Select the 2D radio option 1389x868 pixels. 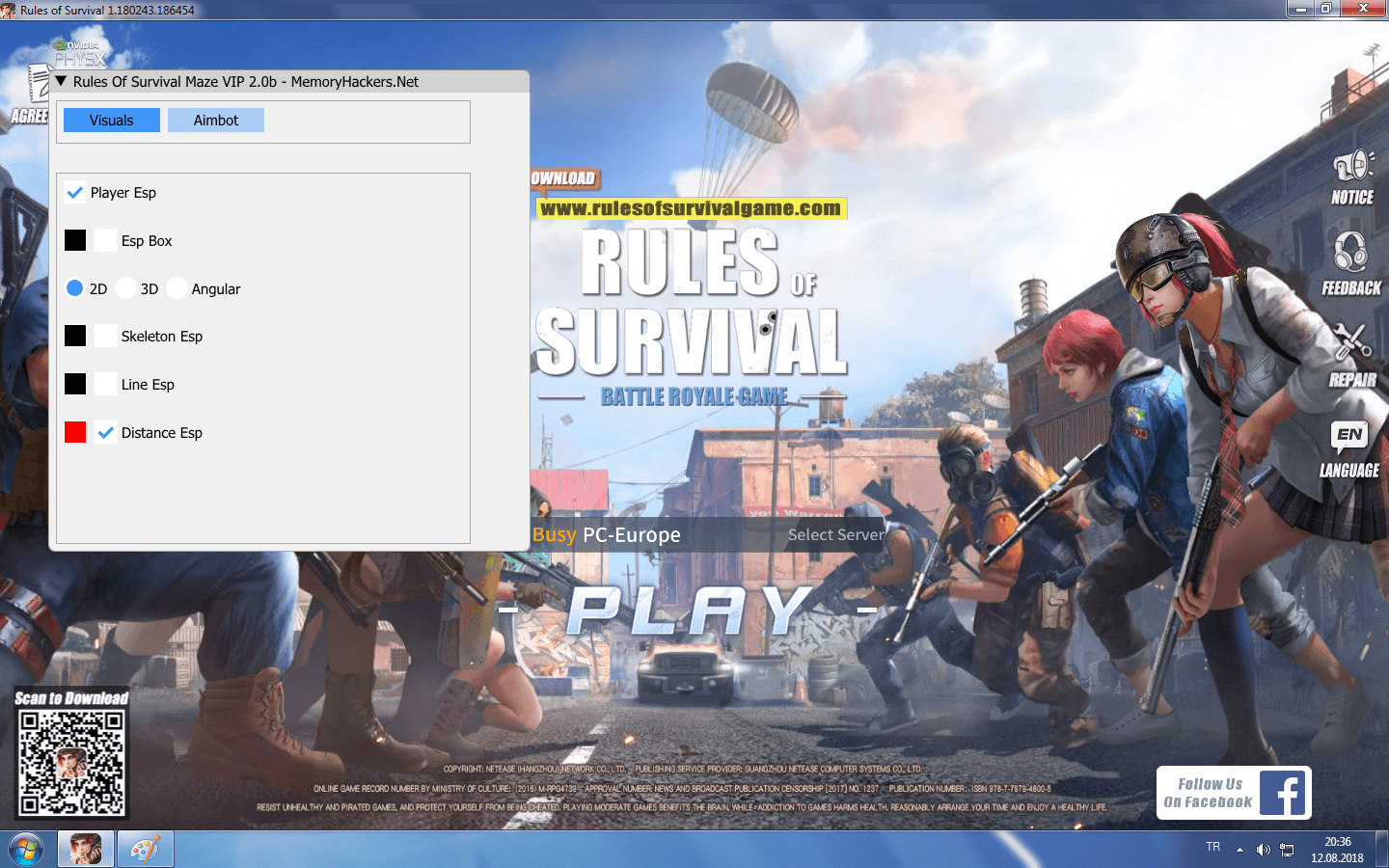74,287
